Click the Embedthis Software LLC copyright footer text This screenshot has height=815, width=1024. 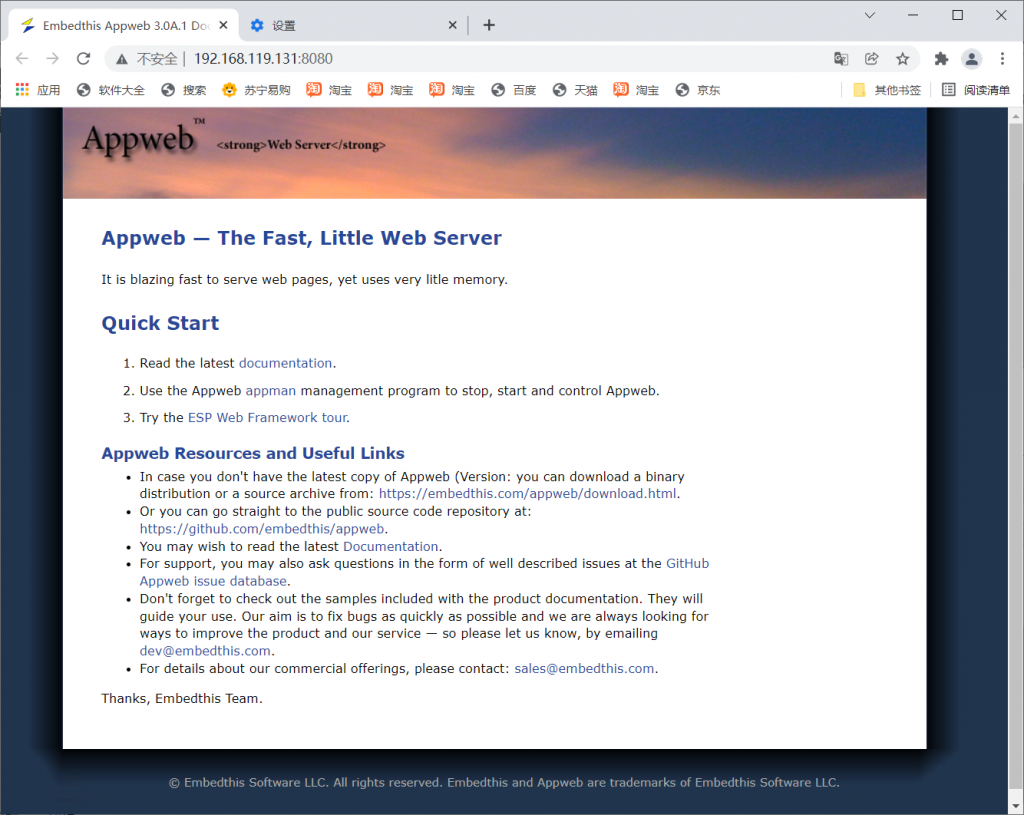(x=504, y=782)
